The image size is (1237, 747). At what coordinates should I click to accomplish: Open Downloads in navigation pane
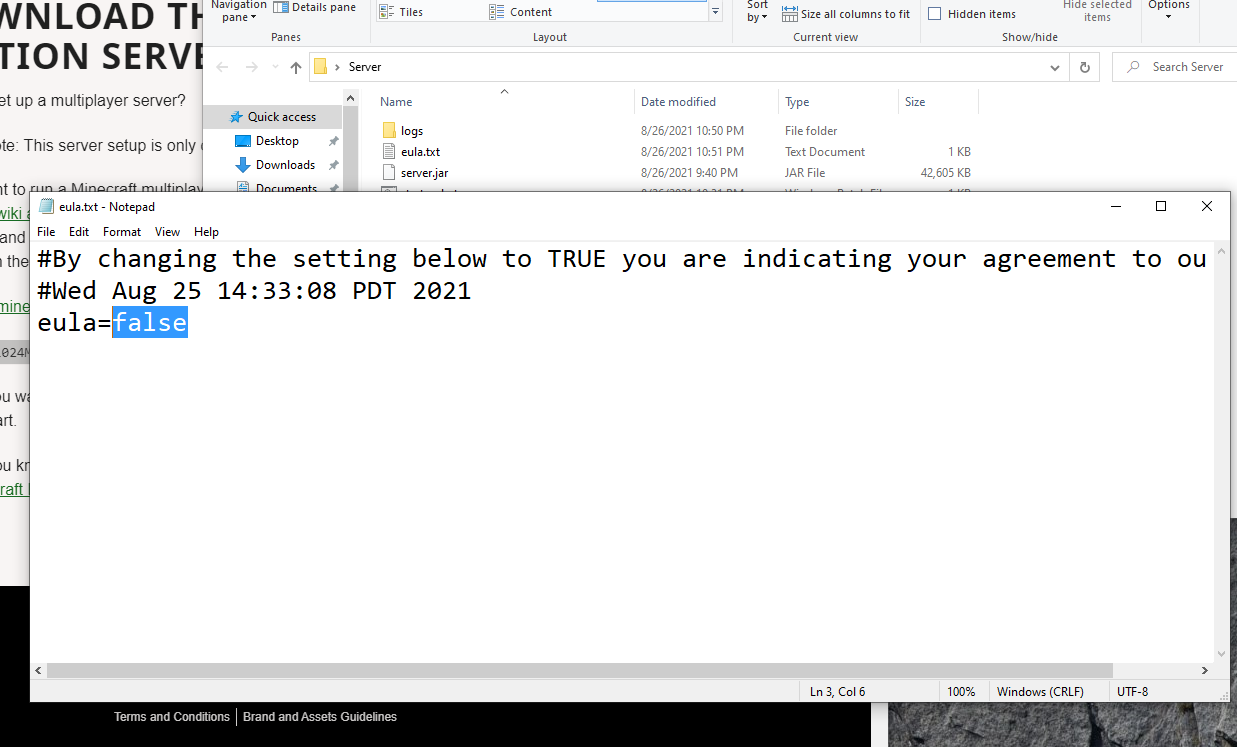285,165
